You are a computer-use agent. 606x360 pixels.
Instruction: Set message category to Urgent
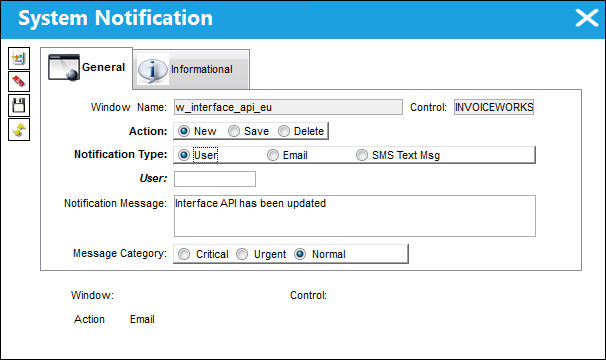click(242, 254)
